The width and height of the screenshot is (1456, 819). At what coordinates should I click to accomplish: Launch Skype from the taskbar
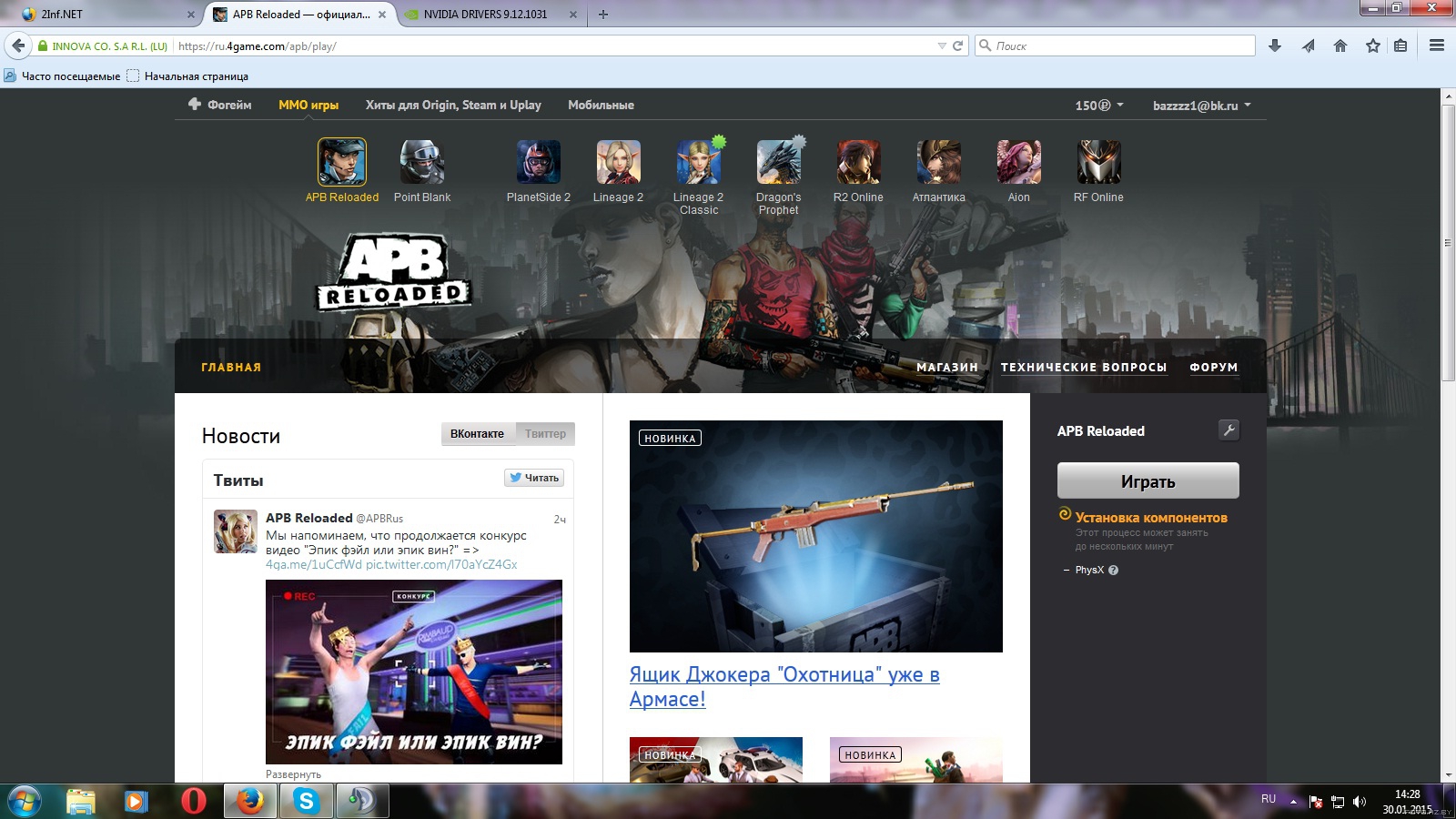point(306,801)
